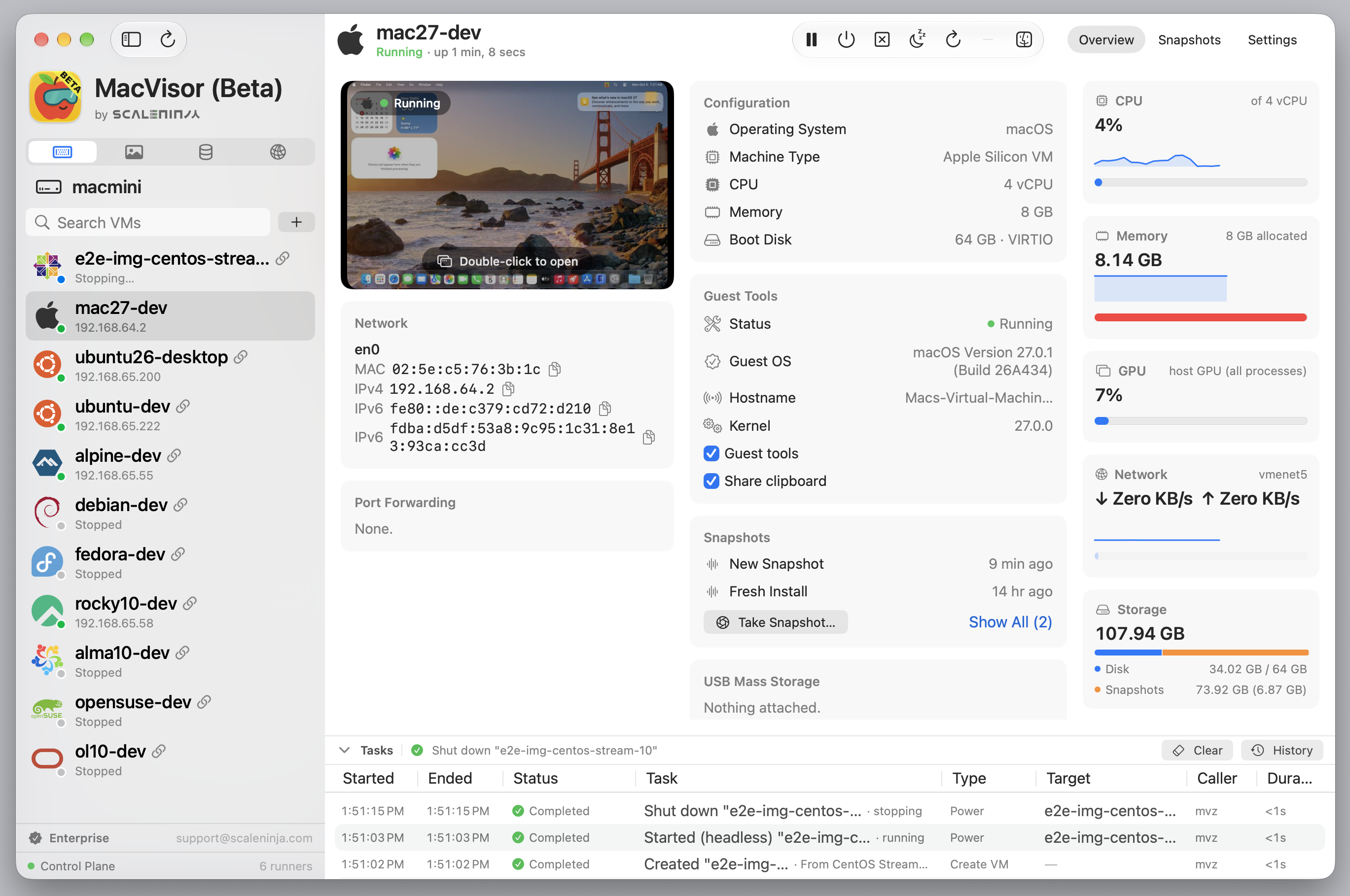Copy the fe80 IPv6 address
Image resolution: width=1350 pixels, height=896 pixels.
[x=604, y=409]
